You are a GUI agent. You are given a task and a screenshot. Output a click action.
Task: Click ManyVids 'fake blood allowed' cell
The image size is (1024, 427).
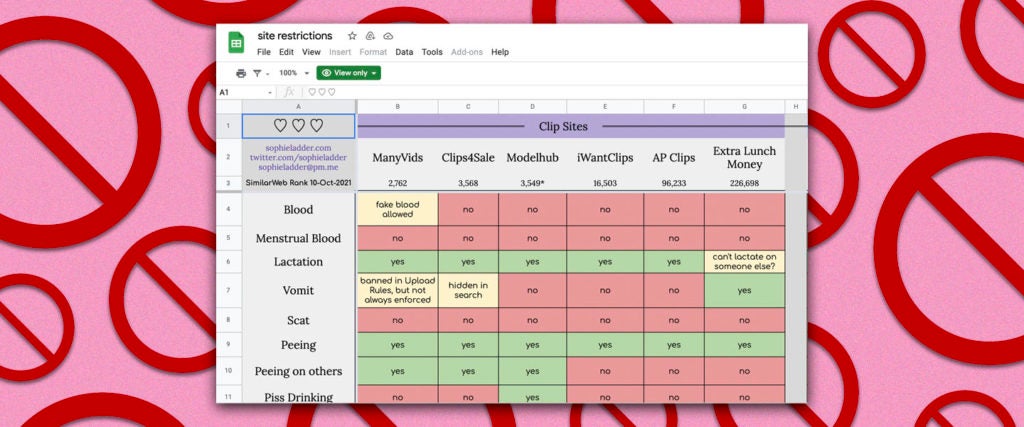point(397,209)
